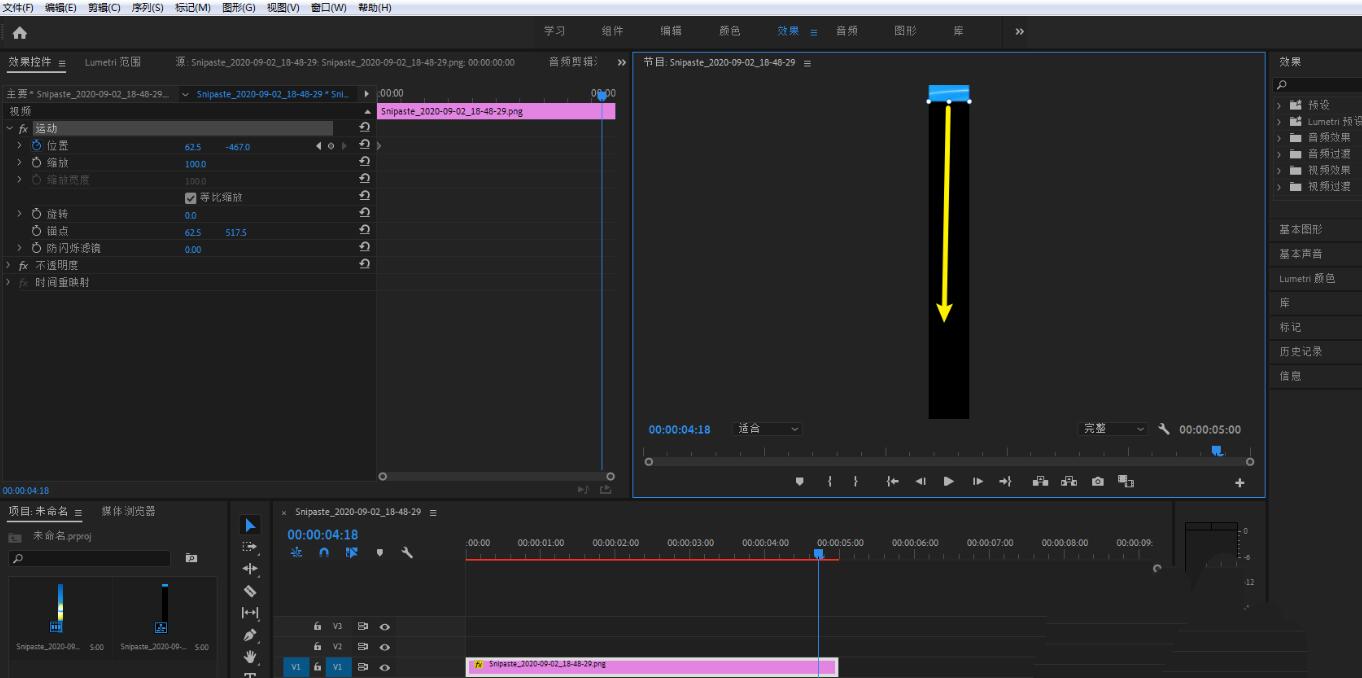Click the Lift button

pyautogui.click(x=1040, y=481)
